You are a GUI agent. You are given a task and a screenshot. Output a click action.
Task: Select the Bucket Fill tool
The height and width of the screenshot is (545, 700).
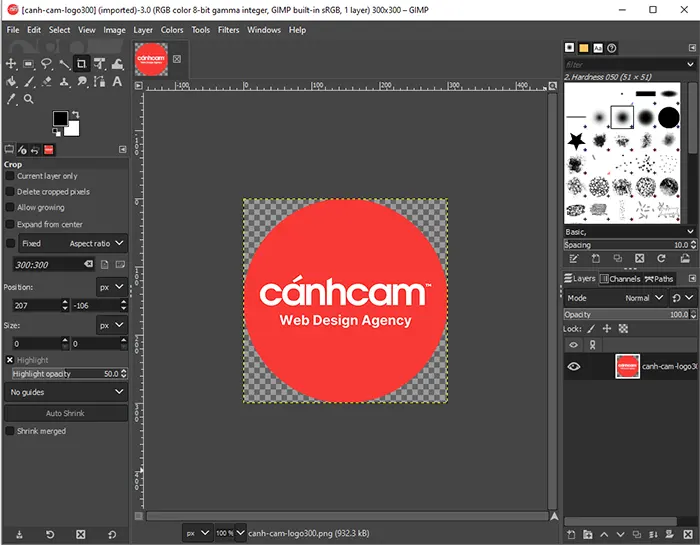[x=12, y=82]
